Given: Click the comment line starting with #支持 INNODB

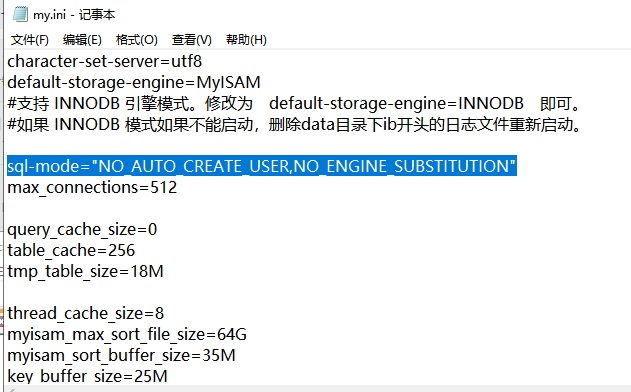Looking at the screenshot, I should [x=294, y=103].
